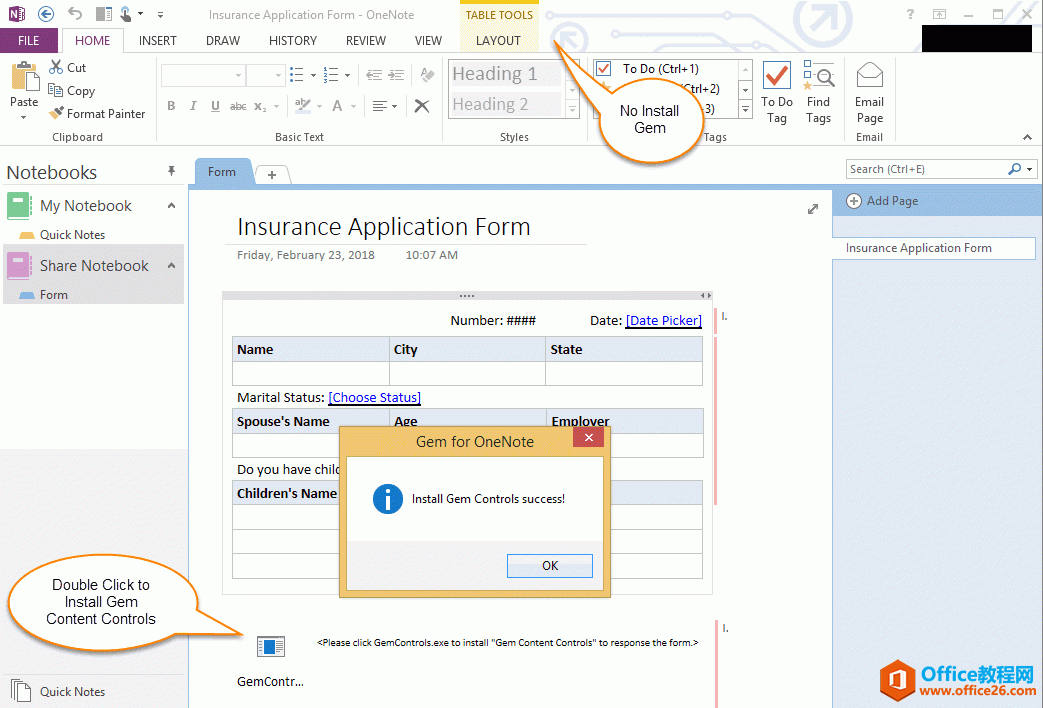Click the [Date Picker] link
The image size is (1043, 708).
click(664, 321)
